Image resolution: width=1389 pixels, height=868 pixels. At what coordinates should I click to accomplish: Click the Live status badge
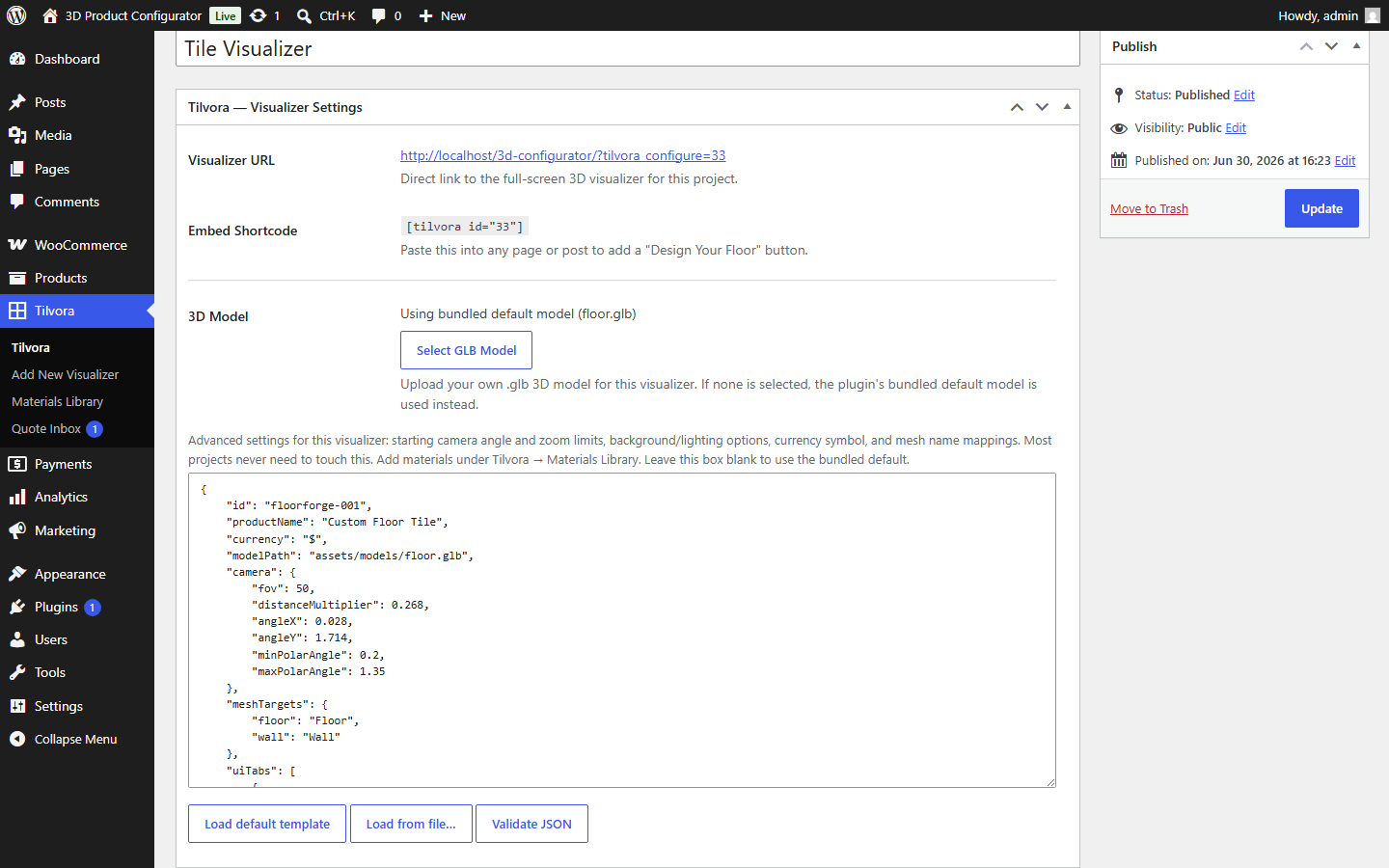pos(226,15)
